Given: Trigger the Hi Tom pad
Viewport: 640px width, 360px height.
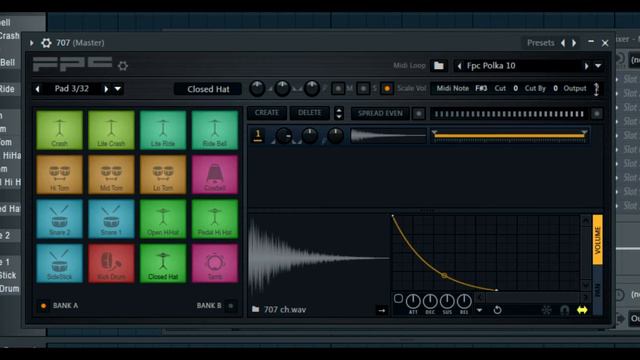Looking at the screenshot, I should coord(60,175).
